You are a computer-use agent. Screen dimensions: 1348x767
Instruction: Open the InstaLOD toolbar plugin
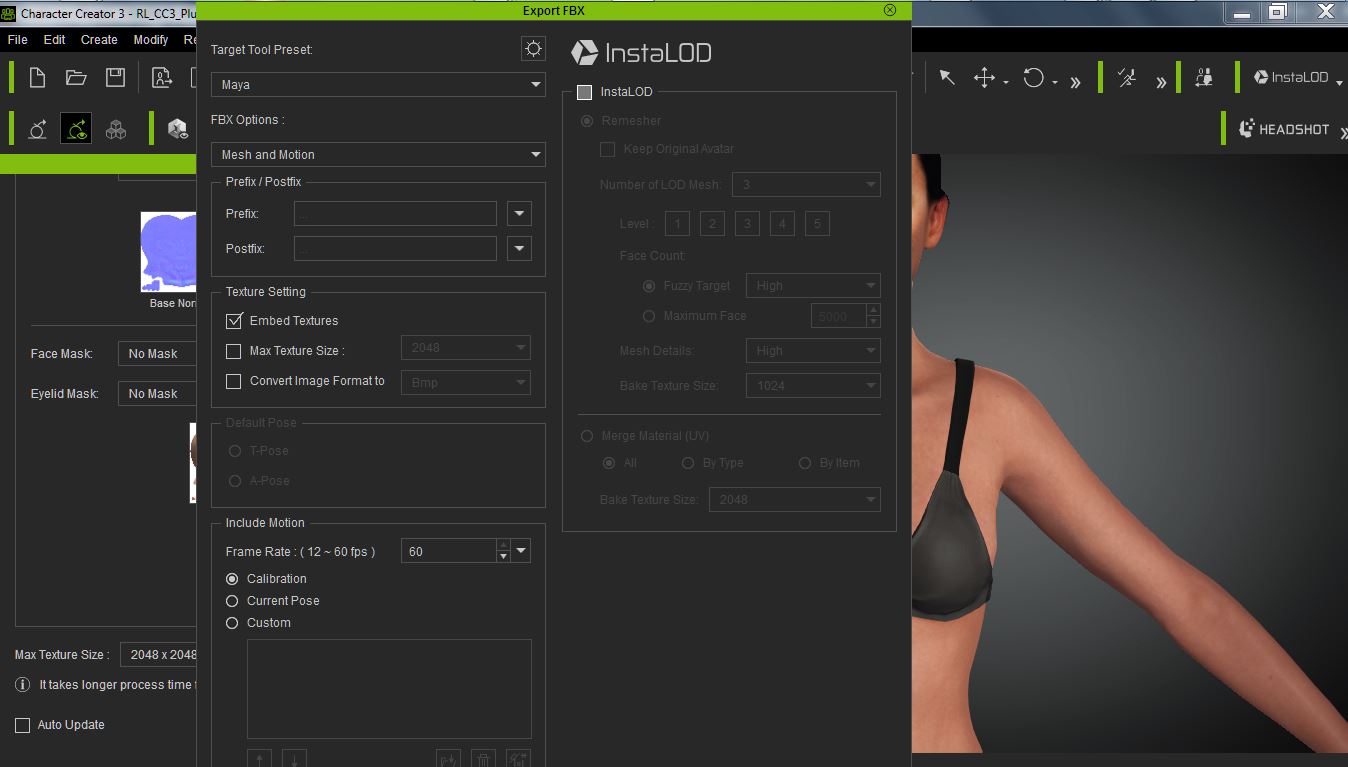pyautogui.click(x=1291, y=77)
